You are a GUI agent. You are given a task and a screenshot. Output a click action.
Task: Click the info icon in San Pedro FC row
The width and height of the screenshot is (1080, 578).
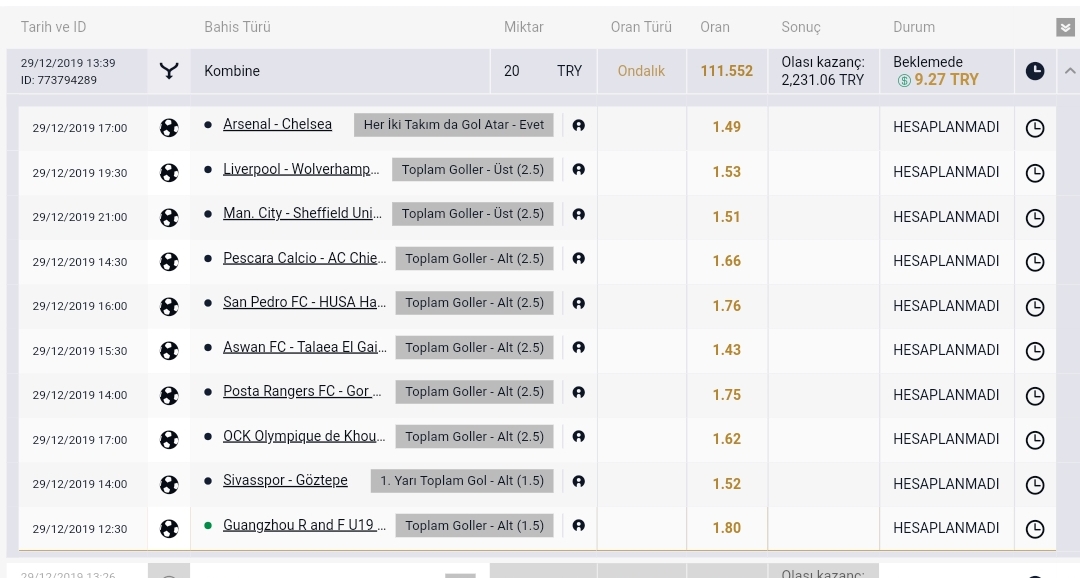click(579, 302)
